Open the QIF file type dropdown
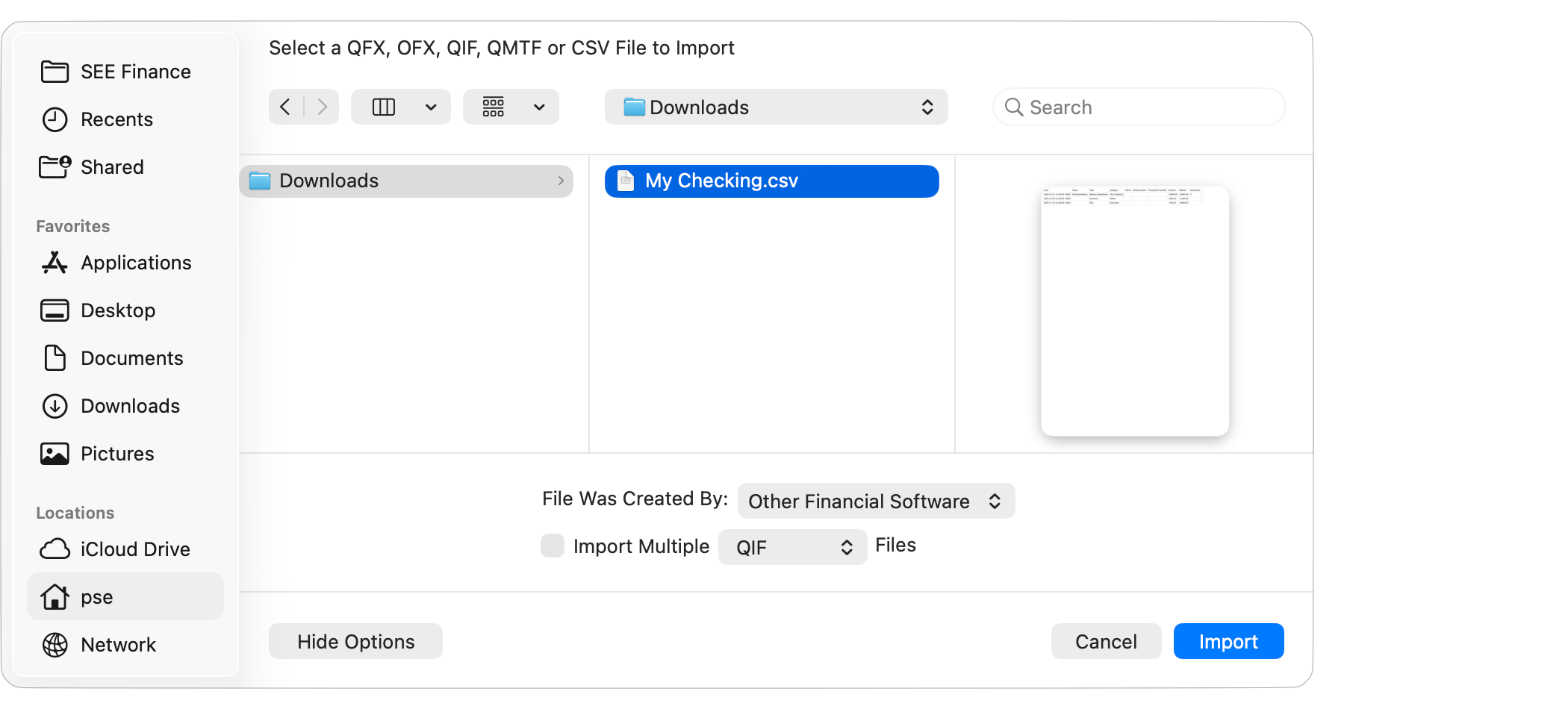The image size is (1568, 709). click(x=791, y=547)
